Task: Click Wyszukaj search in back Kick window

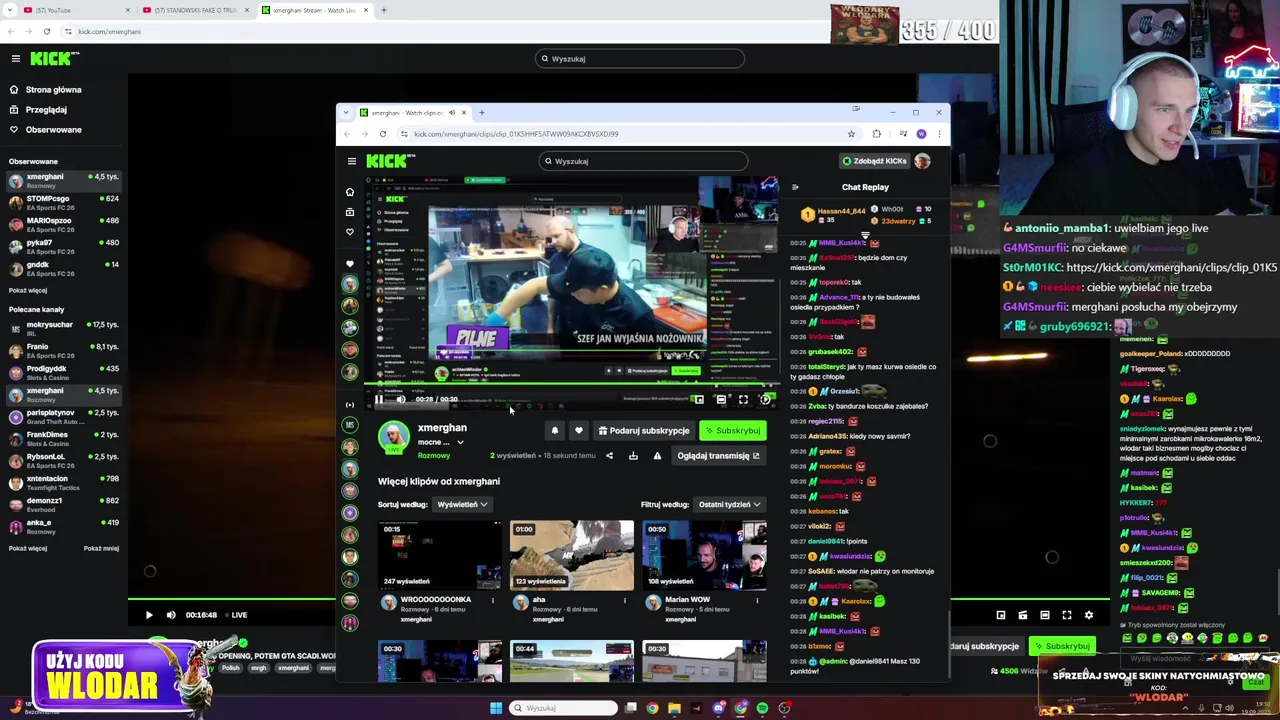Action: (640, 59)
